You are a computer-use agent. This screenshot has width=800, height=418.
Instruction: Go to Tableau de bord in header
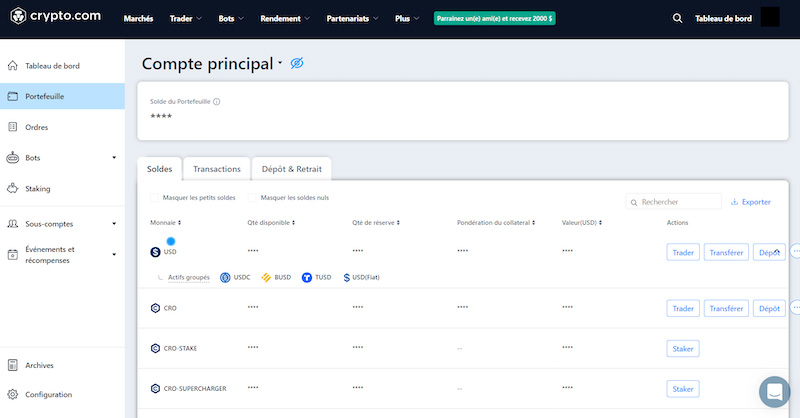[723, 18]
